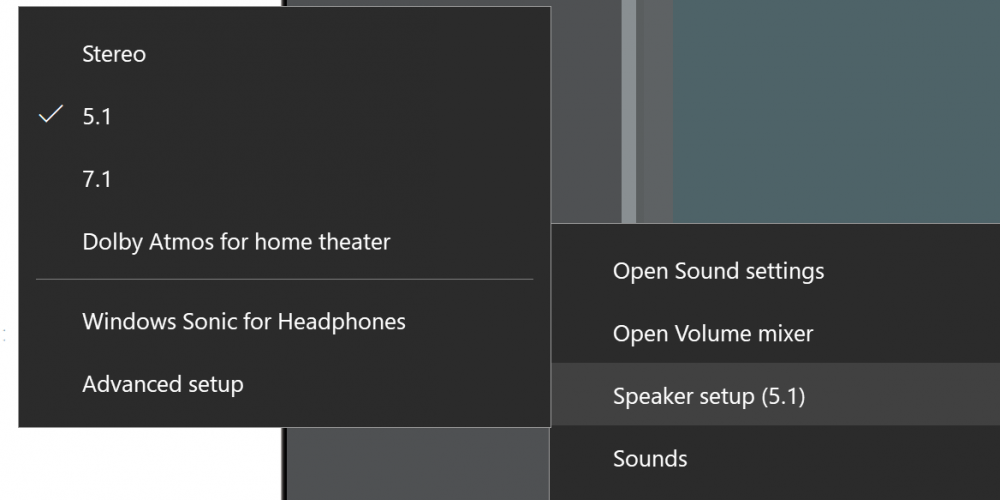Turn on Windows Sonic for Headphones

[x=244, y=322]
